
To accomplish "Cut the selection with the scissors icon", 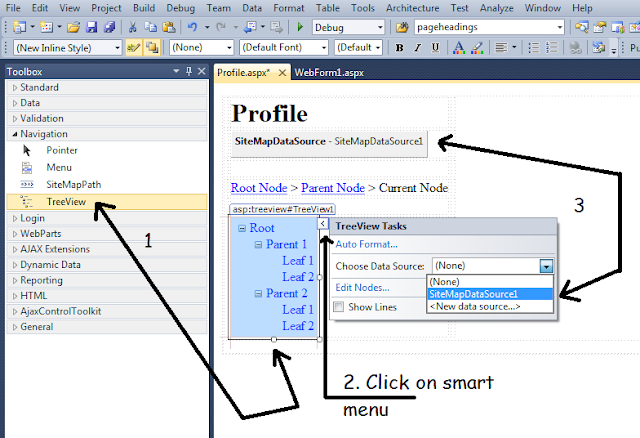I will pos(132,27).
